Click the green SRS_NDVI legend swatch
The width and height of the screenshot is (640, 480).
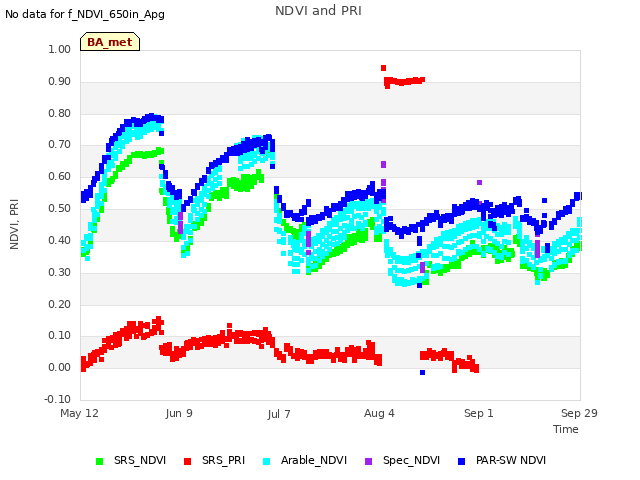[99, 461]
